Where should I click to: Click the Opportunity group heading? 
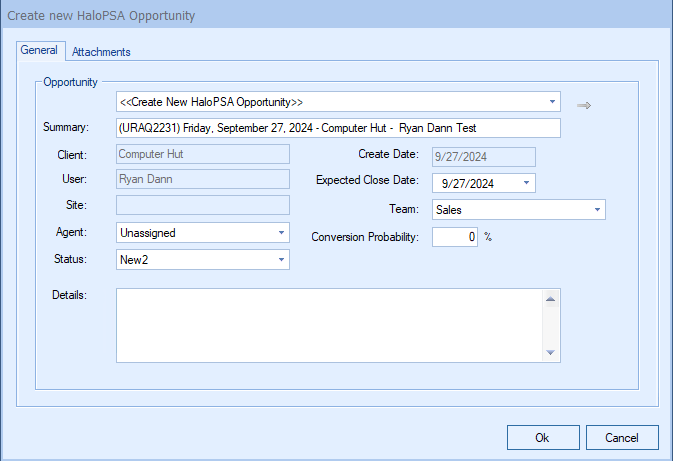[70, 82]
